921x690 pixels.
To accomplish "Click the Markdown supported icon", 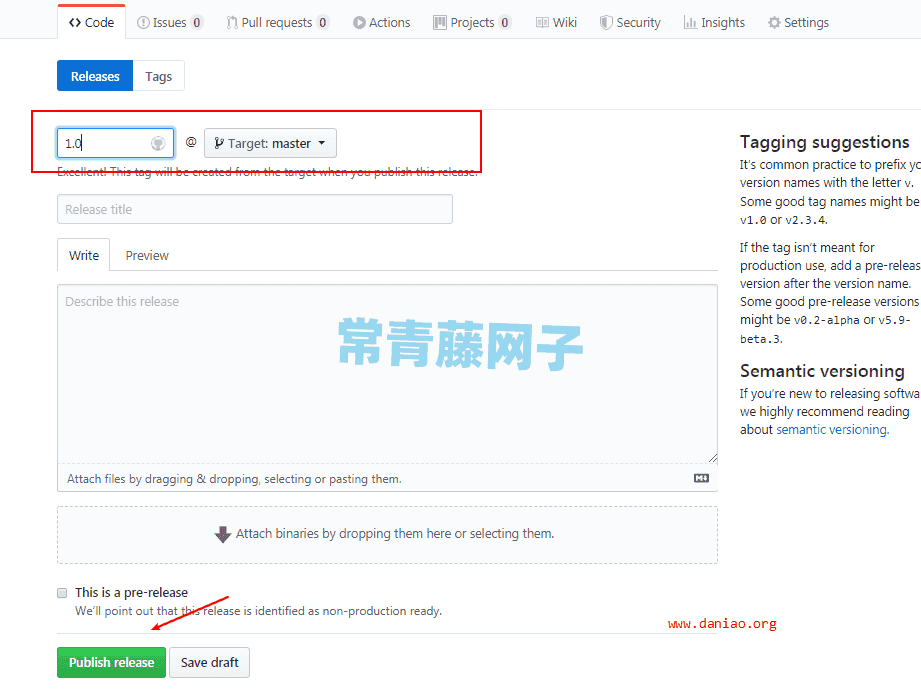I will click(701, 478).
